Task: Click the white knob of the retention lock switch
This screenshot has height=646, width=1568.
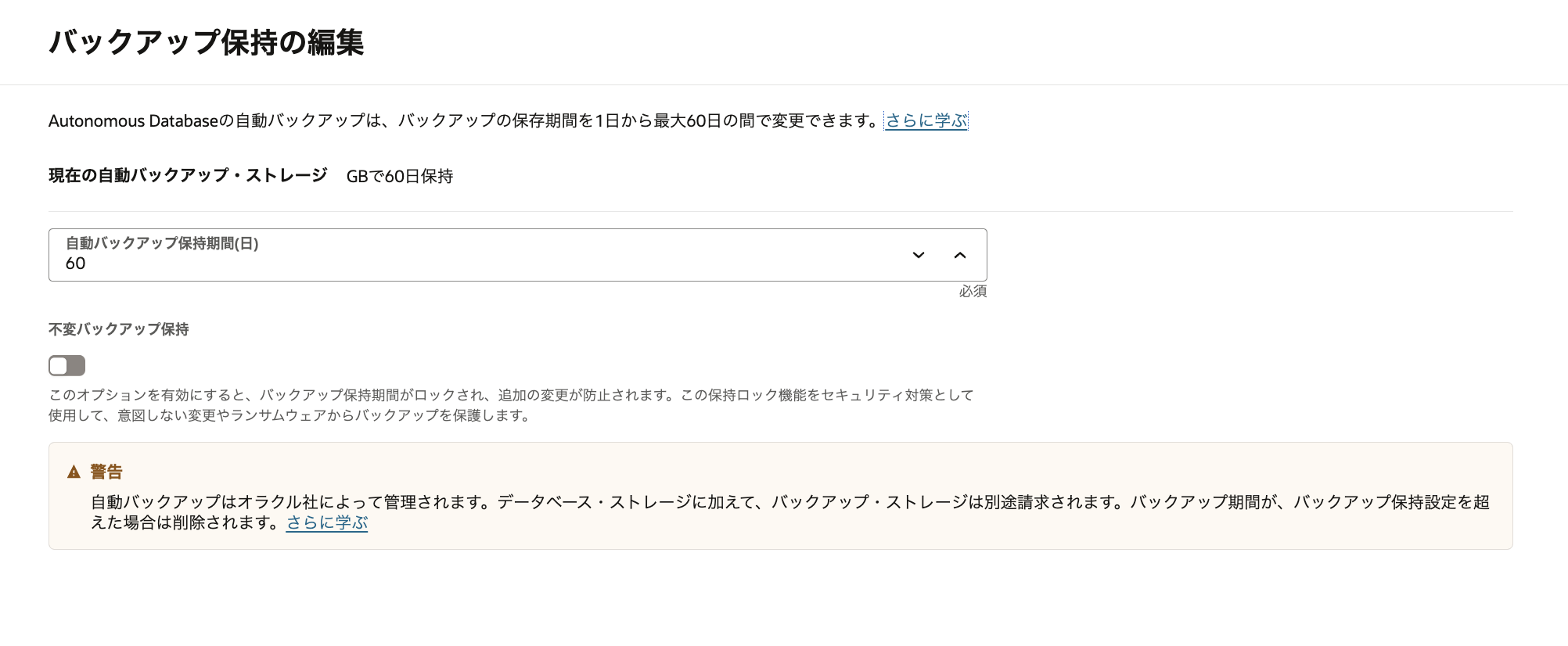Action: 59,365
